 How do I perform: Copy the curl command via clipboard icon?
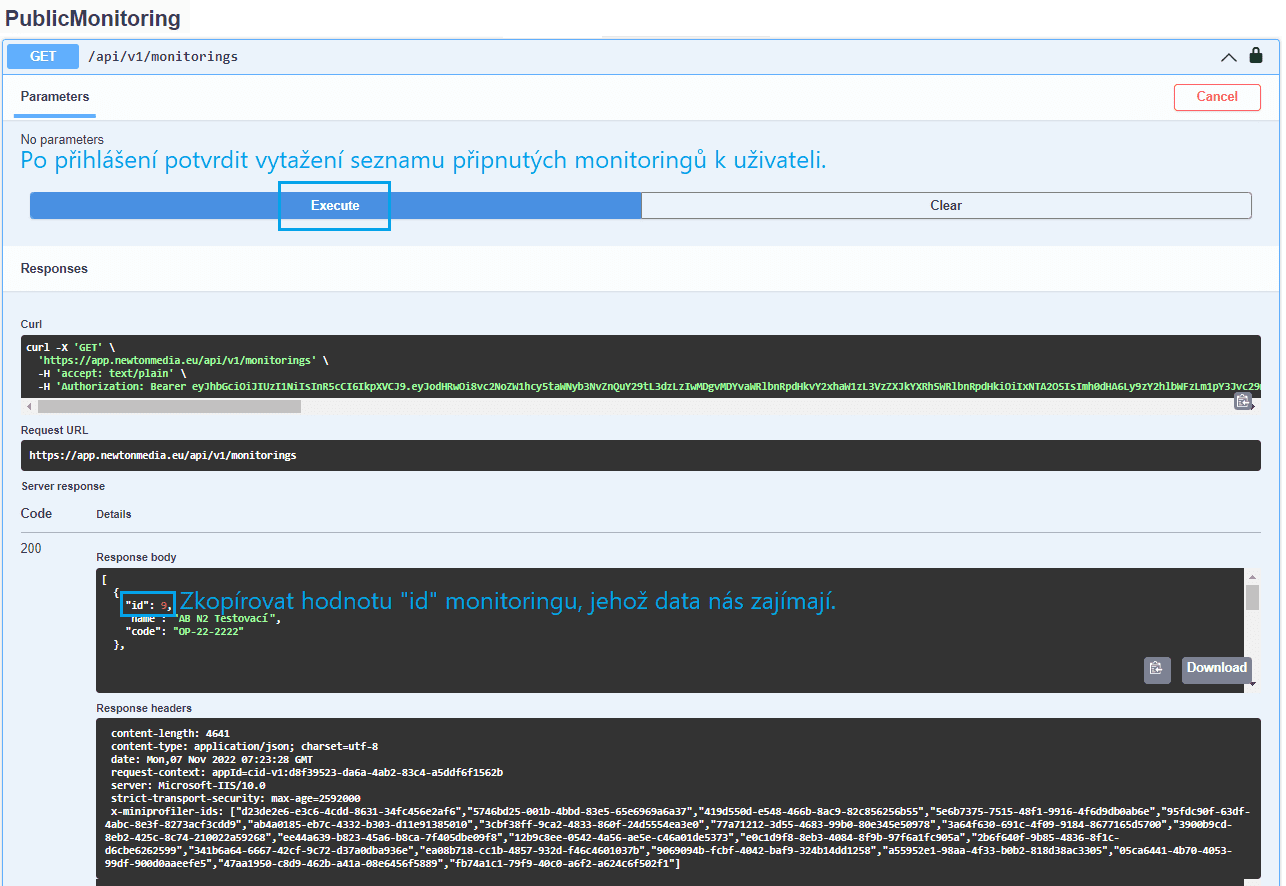1242,401
